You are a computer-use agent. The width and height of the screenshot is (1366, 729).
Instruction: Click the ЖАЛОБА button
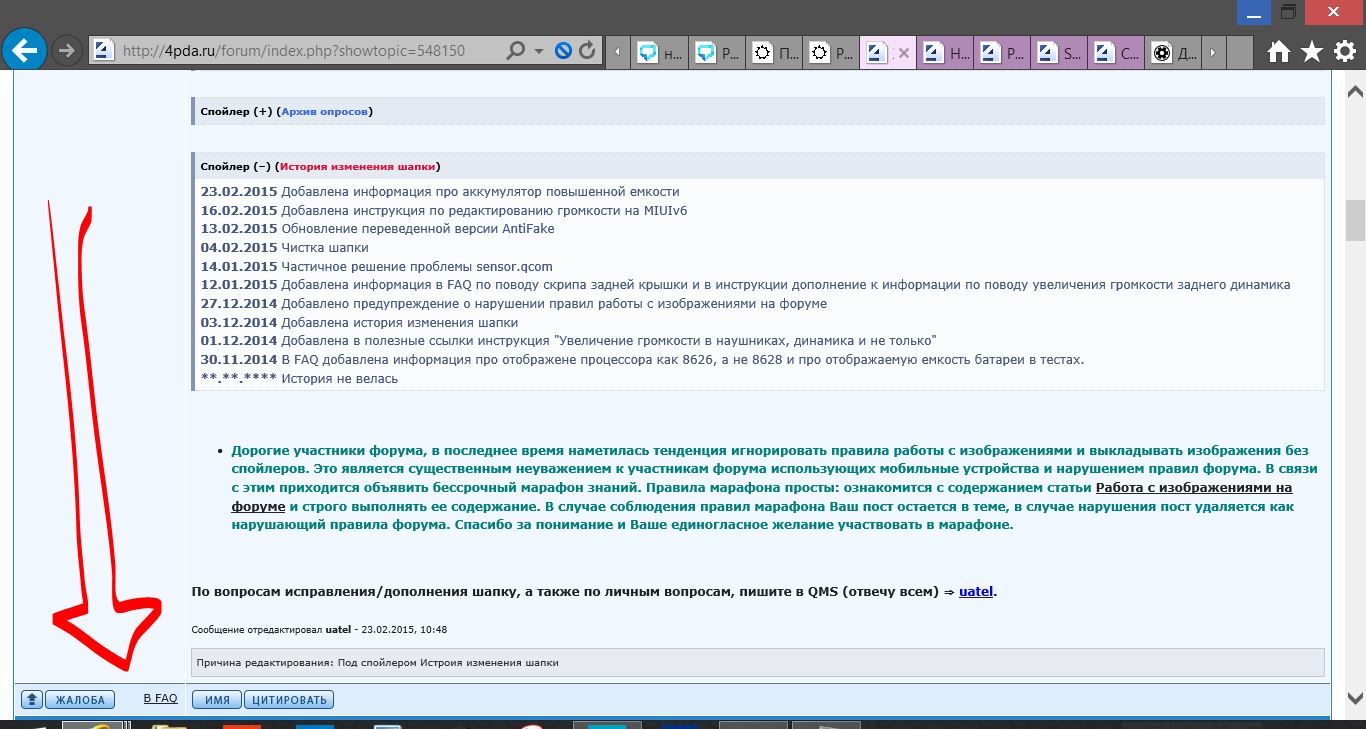[x=80, y=700]
